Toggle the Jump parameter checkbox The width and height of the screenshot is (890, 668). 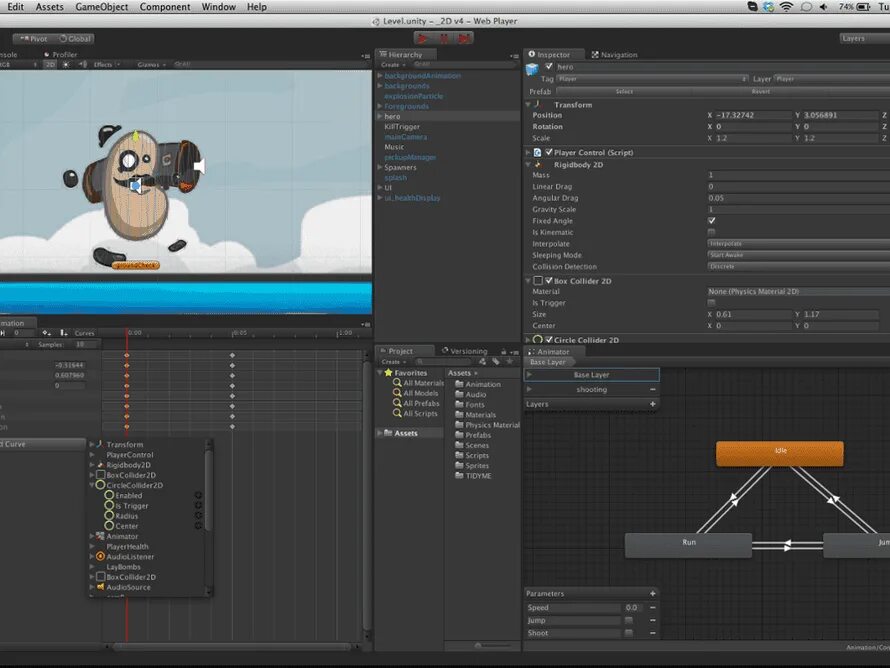(x=628, y=620)
